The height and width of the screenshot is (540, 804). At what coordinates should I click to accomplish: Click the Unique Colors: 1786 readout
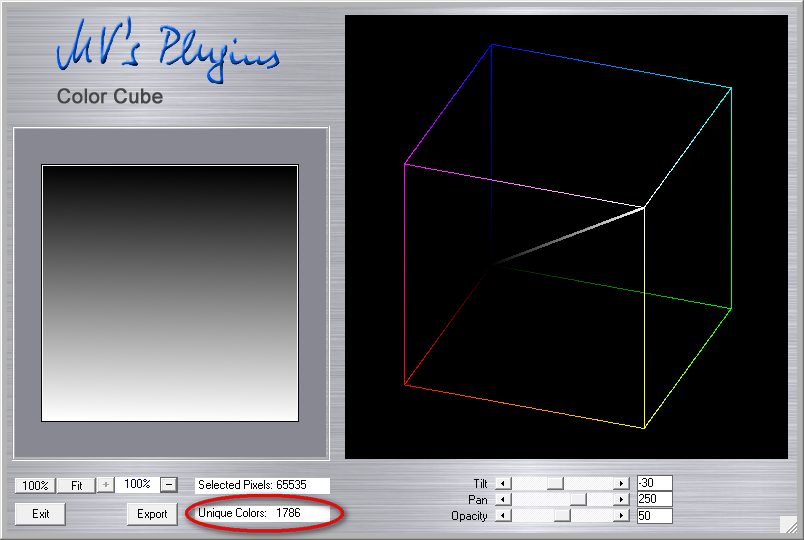pos(262,513)
